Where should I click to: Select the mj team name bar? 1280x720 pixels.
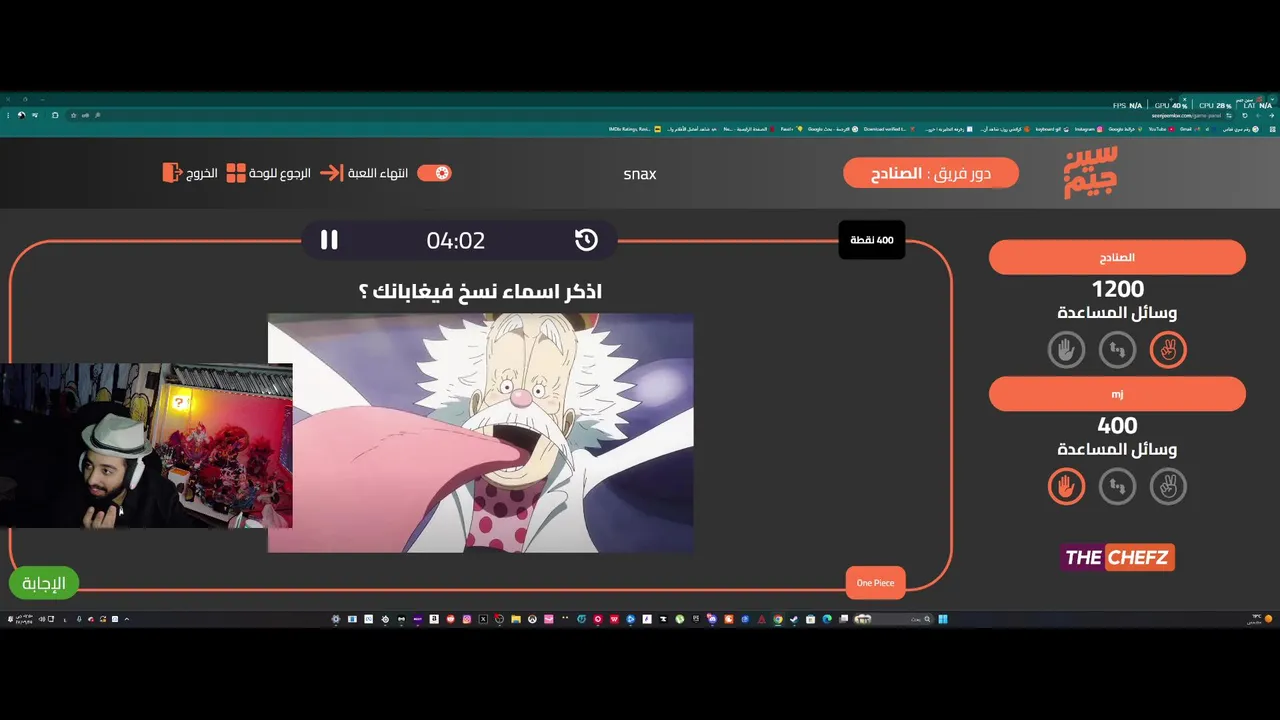[x=1117, y=394]
